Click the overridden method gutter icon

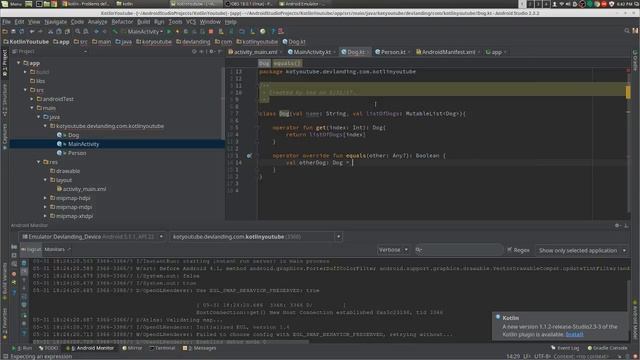pyautogui.click(x=249, y=156)
